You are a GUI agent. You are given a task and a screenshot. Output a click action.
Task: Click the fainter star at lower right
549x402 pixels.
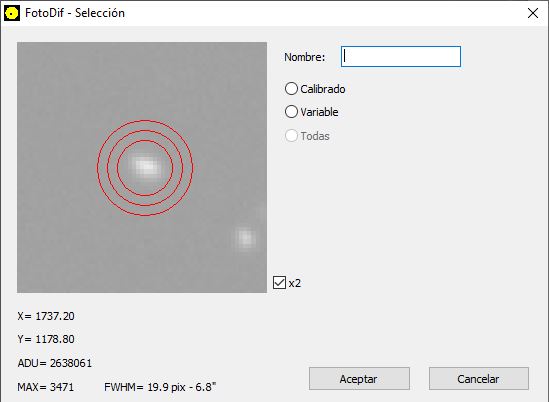(245, 238)
